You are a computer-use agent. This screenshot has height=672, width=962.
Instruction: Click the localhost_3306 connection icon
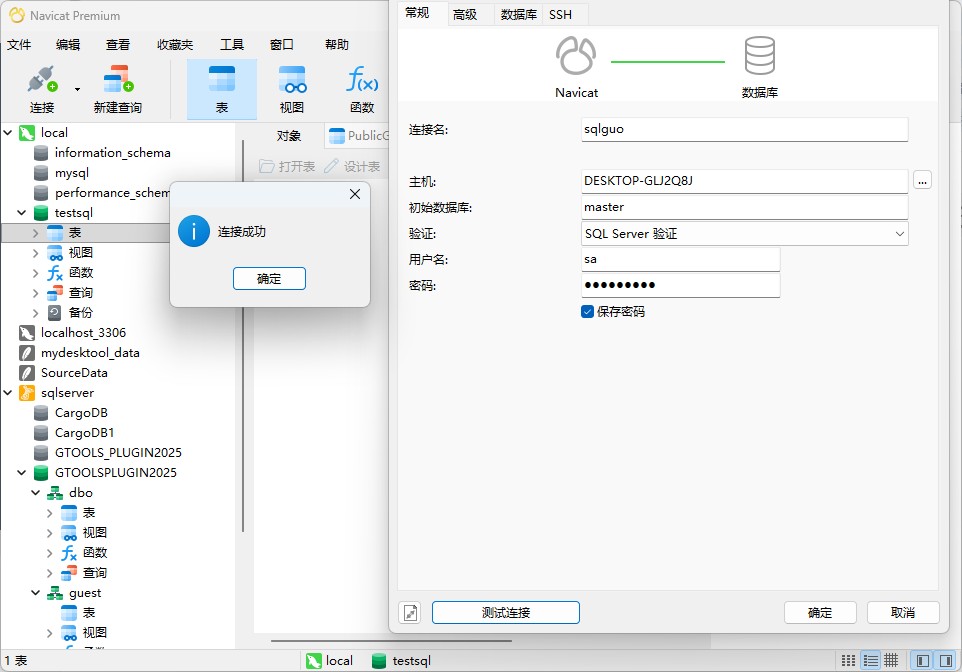(x=27, y=333)
